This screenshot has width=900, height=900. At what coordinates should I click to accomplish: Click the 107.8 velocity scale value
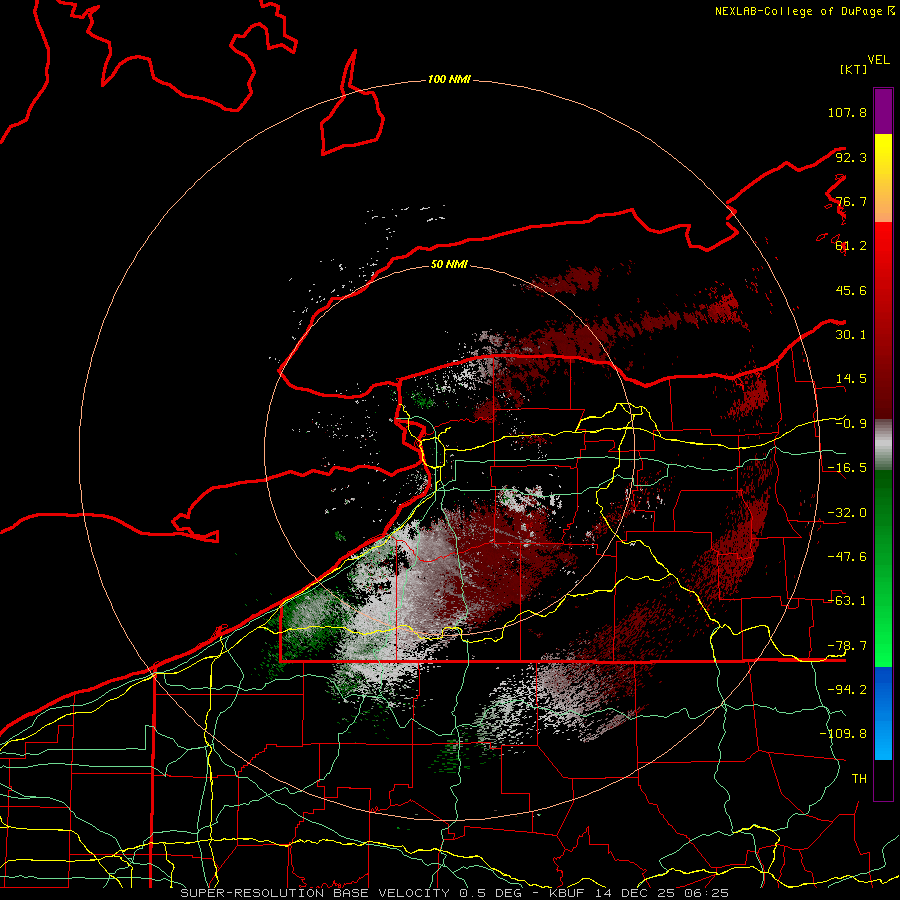(847, 112)
